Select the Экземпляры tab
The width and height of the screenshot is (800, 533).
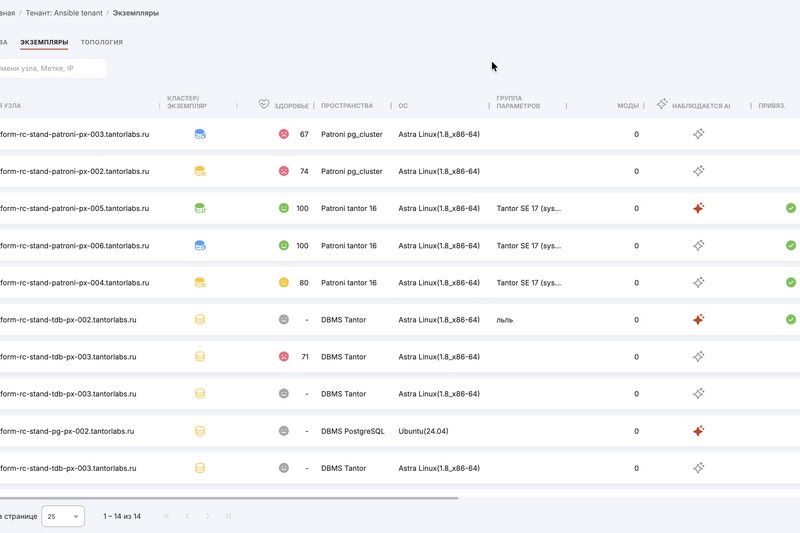[44, 42]
